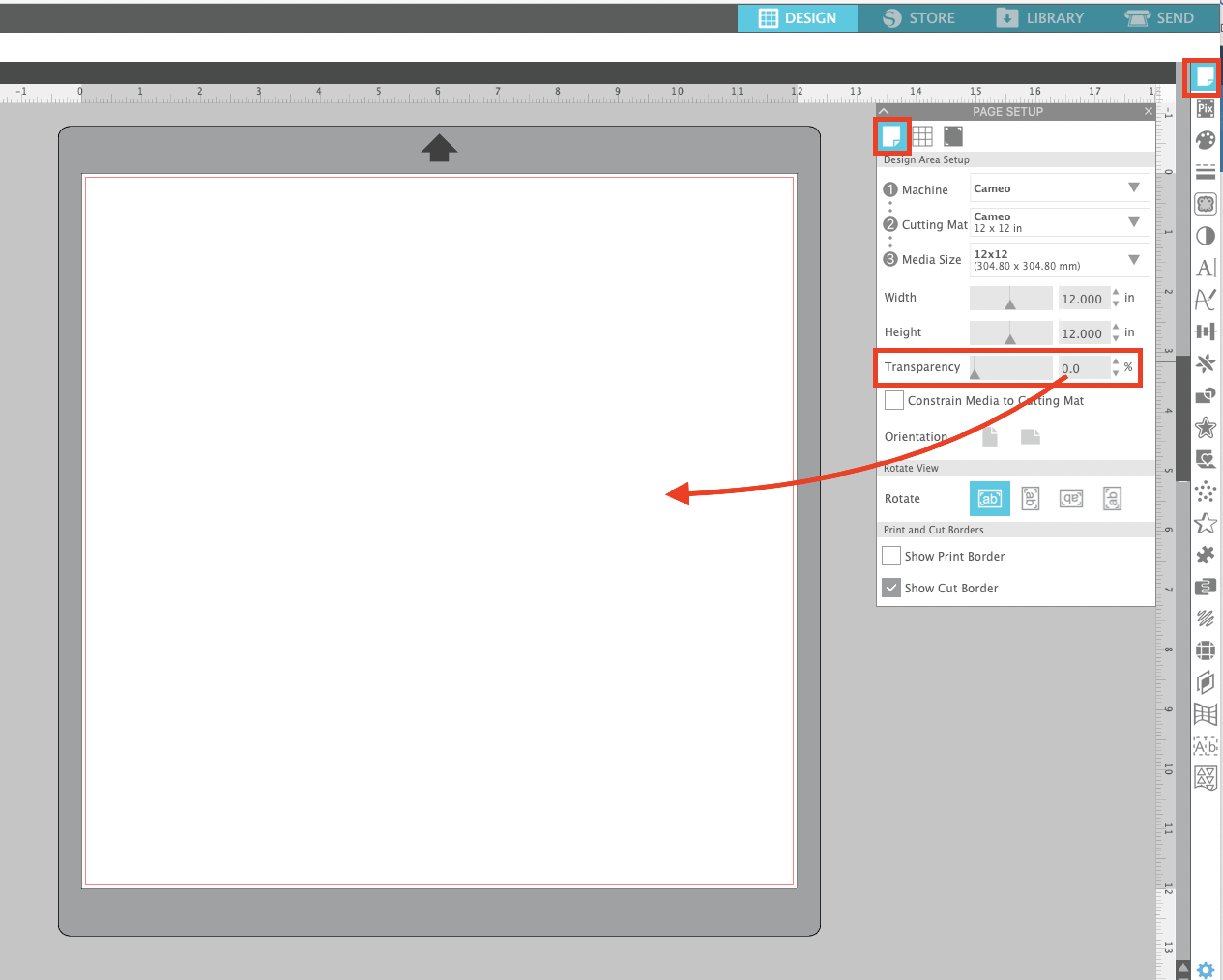
Task: Open the Cutting Mat dropdown
Action: click(1059, 222)
